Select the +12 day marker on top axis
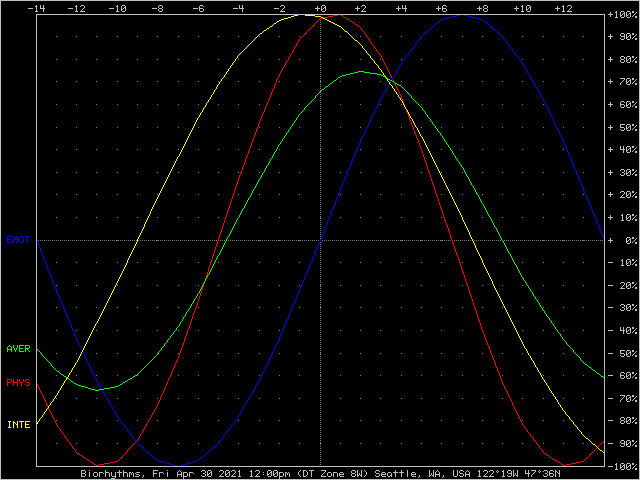640x480 pixels. click(563, 8)
